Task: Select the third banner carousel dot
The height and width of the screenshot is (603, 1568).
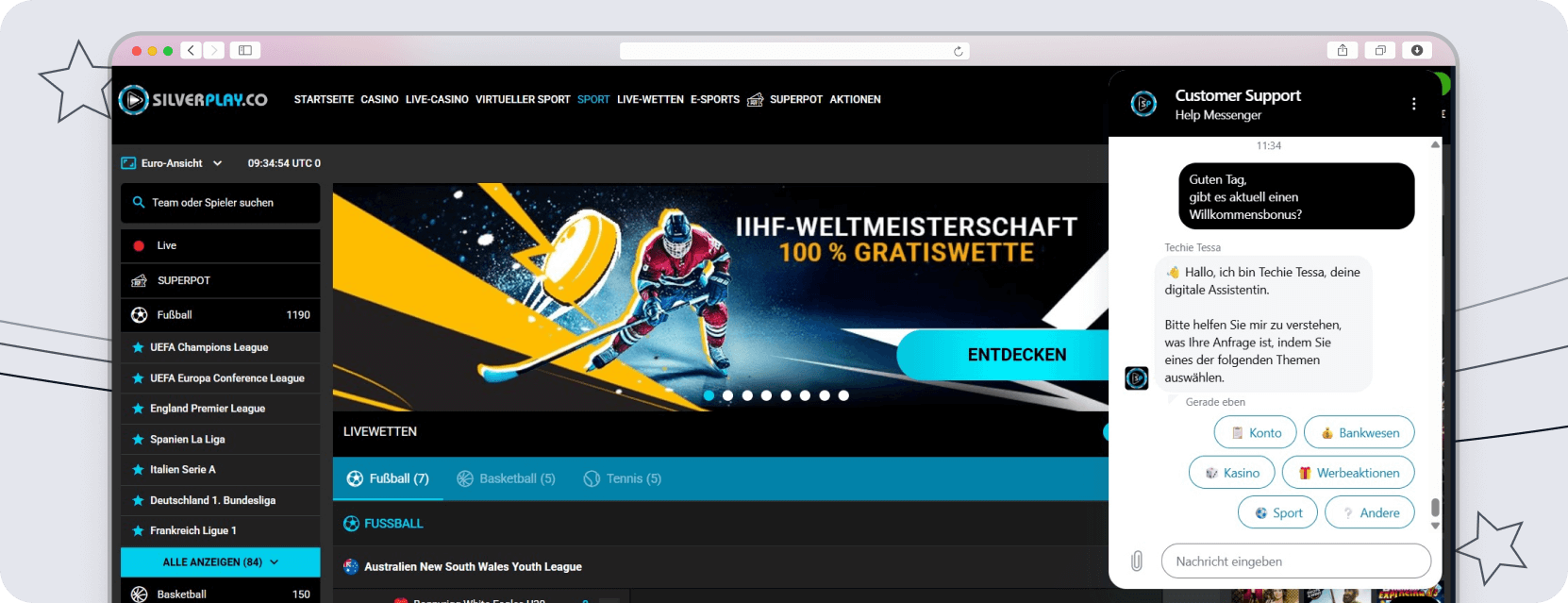Action: point(747,395)
